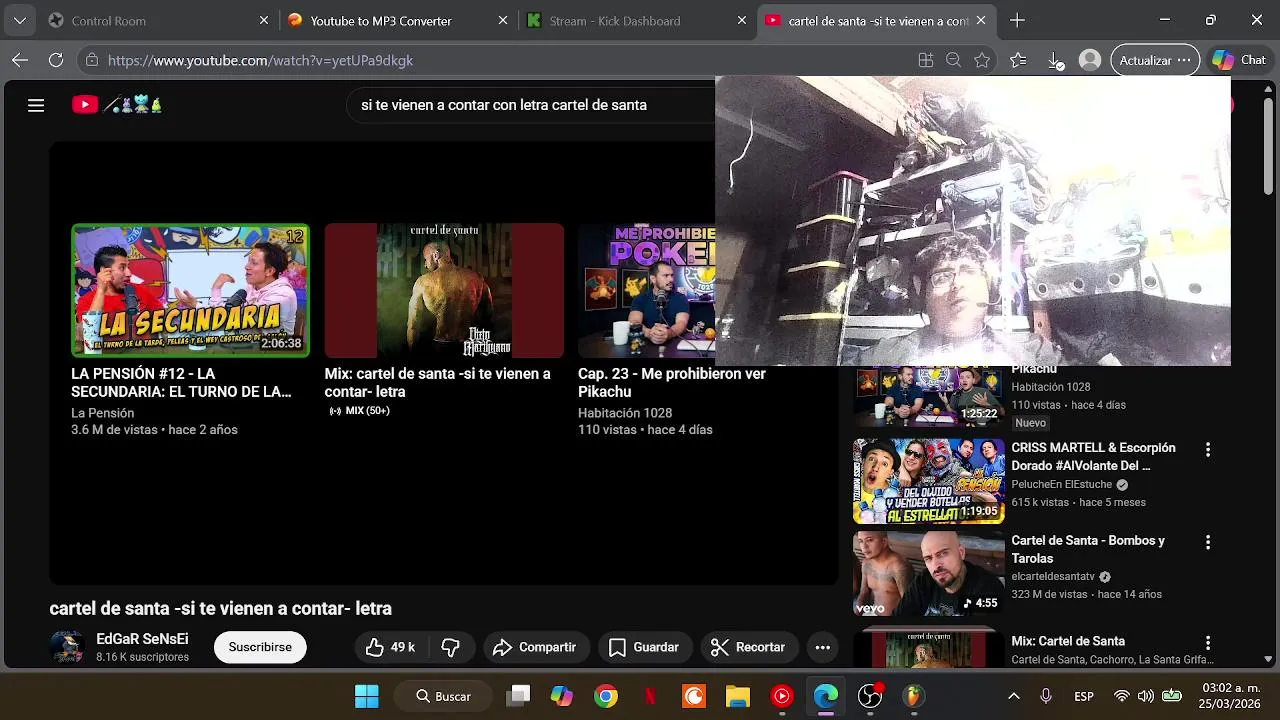This screenshot has height=720, width=1280.
Task: Open microphone tray icon
Action: [x=1045, y=696]
